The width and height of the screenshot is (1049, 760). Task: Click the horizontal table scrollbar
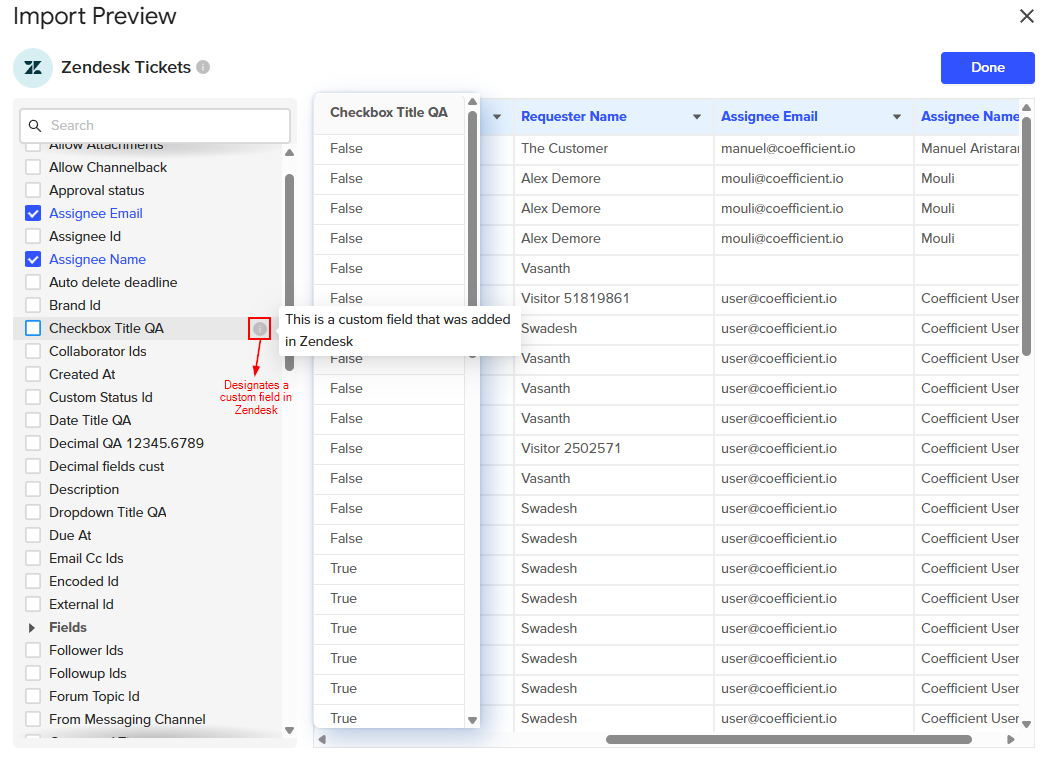tap(788, 740)
